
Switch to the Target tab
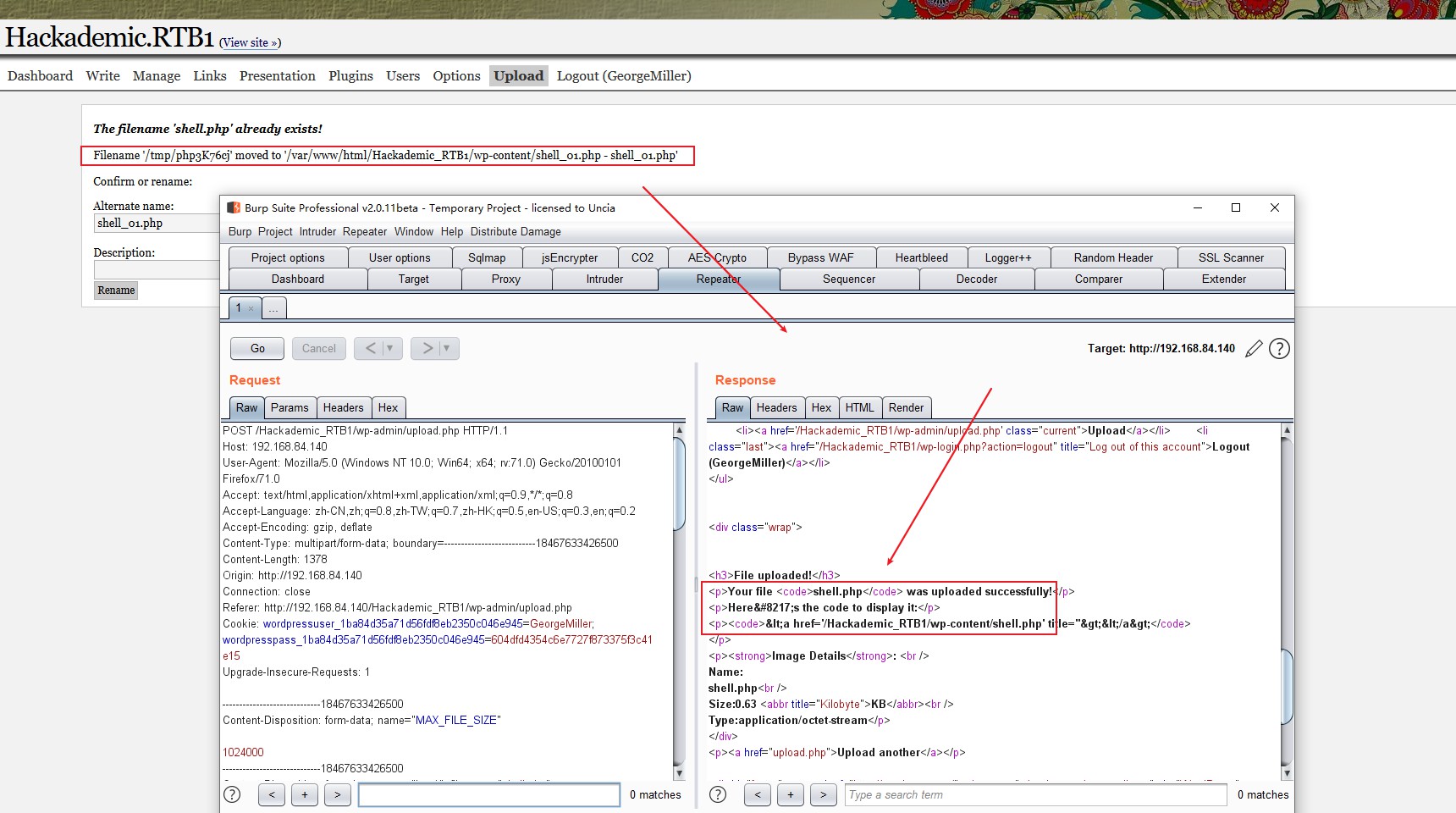click(x=414, y=279)
